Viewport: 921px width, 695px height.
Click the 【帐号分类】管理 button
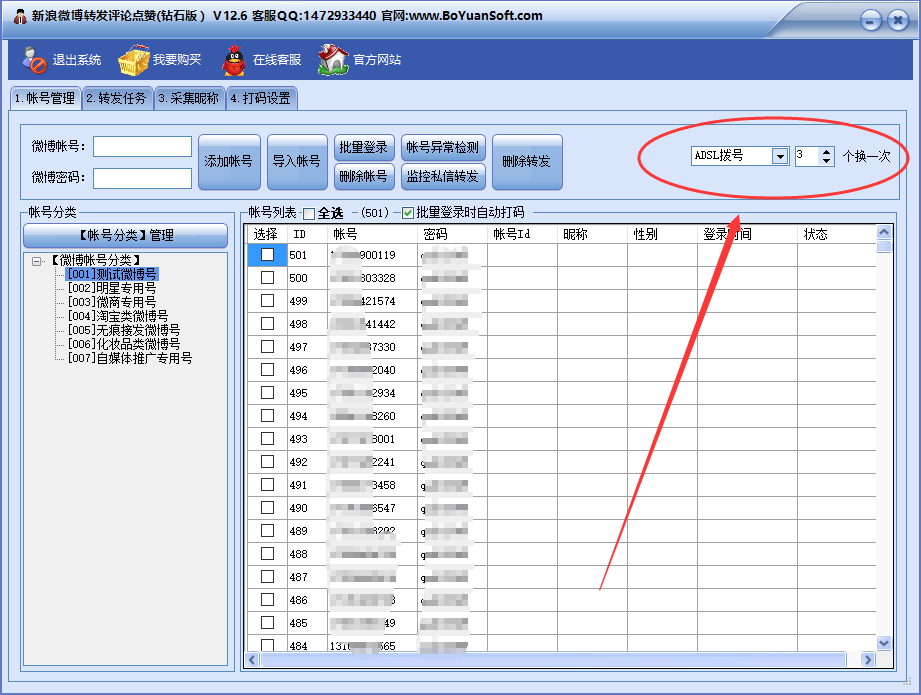[125, 236]
